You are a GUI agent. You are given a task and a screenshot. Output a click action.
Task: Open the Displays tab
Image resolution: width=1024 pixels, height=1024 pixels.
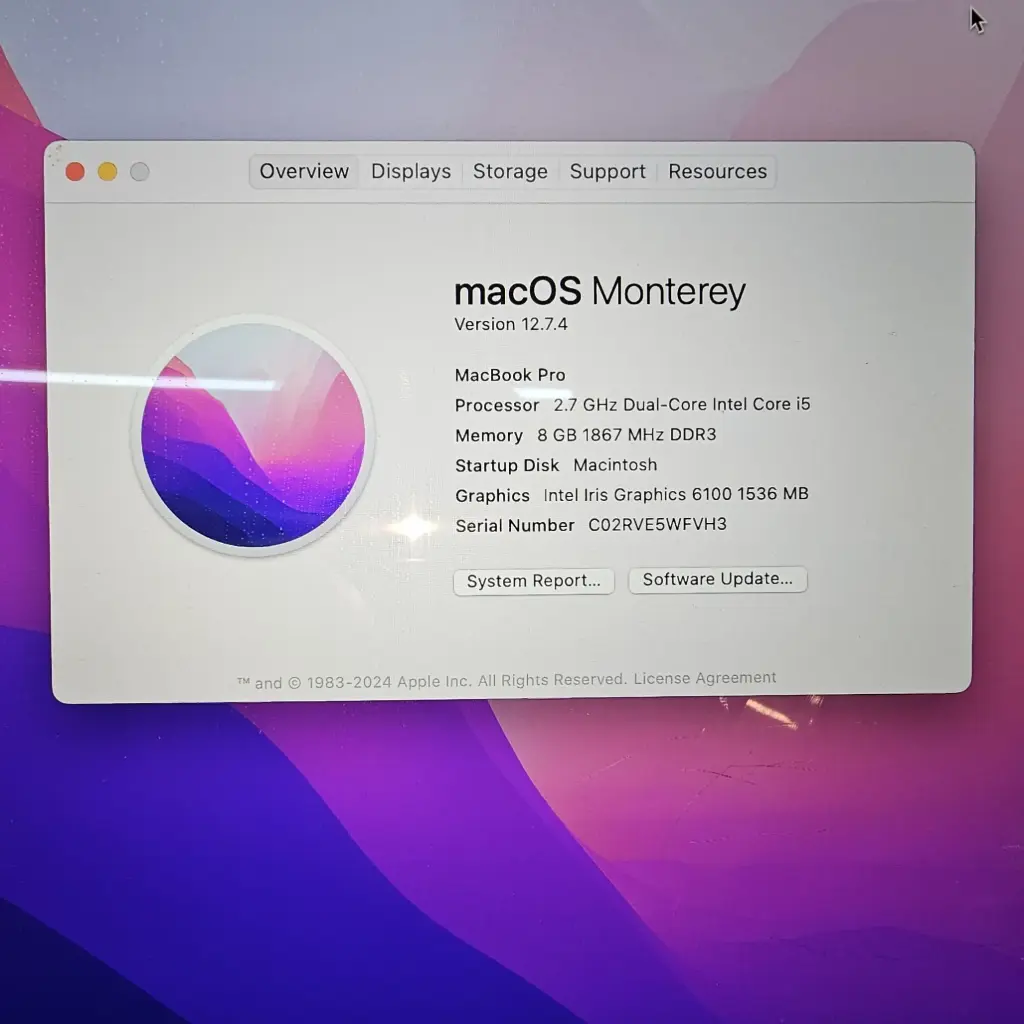click(x=411, y=172)
